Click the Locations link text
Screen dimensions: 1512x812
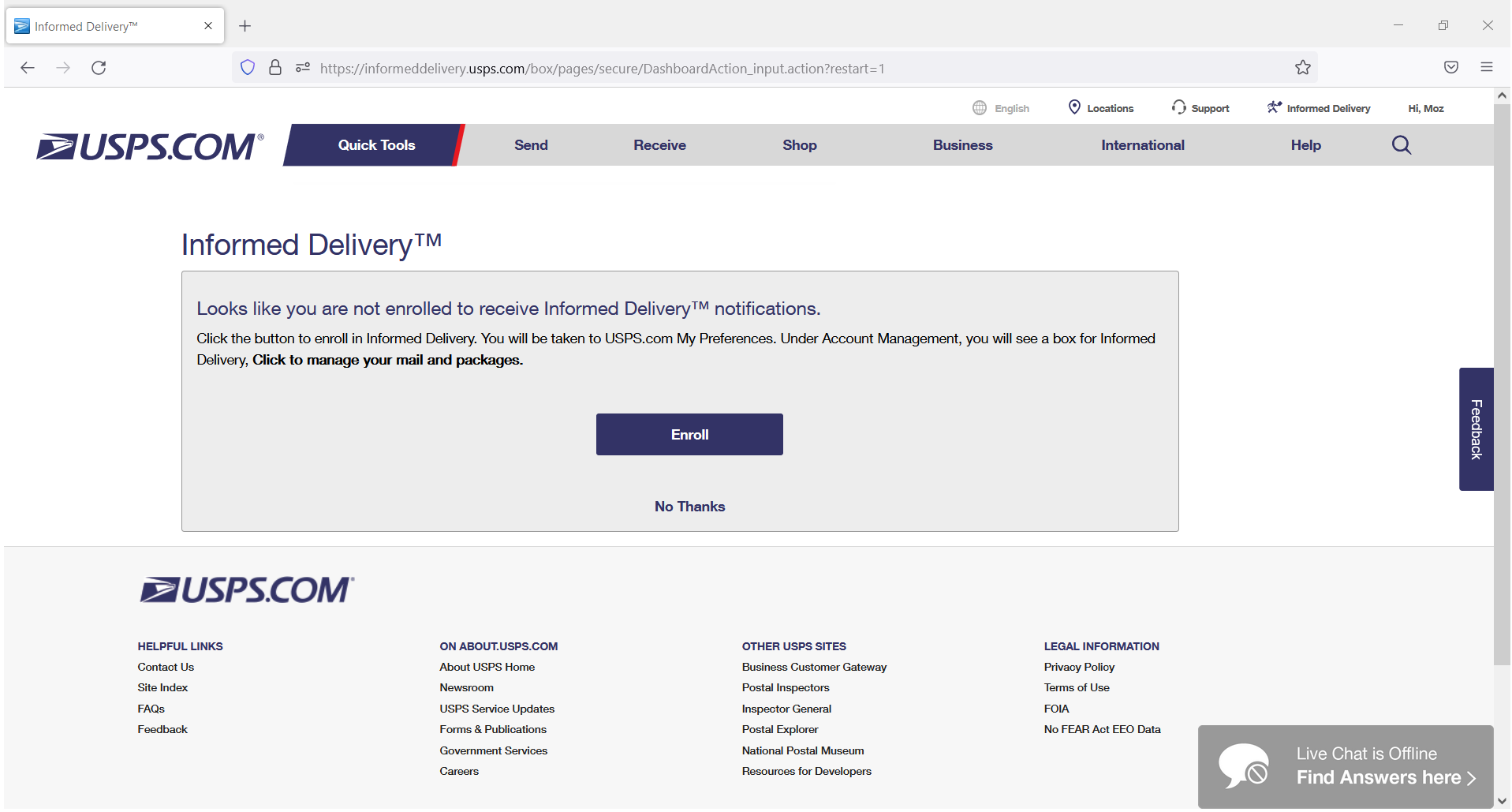pos(1110,109)
